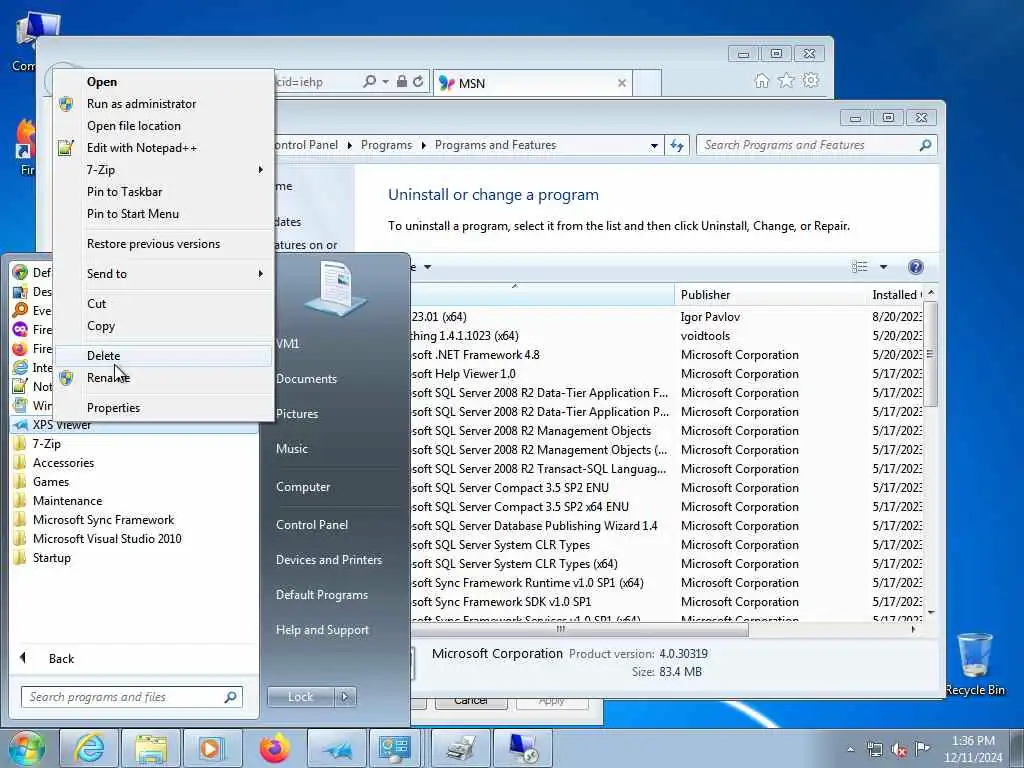Show hidden tray icons arrow

(x=850, y=749)
